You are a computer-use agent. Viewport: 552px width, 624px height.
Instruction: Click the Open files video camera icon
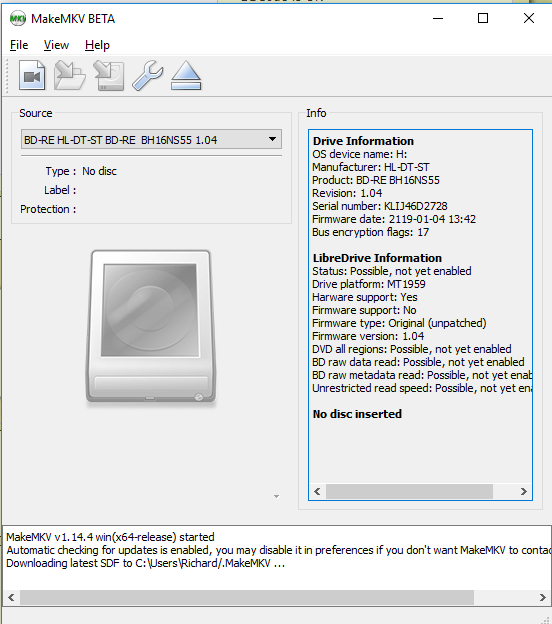(x=32, y=75)
